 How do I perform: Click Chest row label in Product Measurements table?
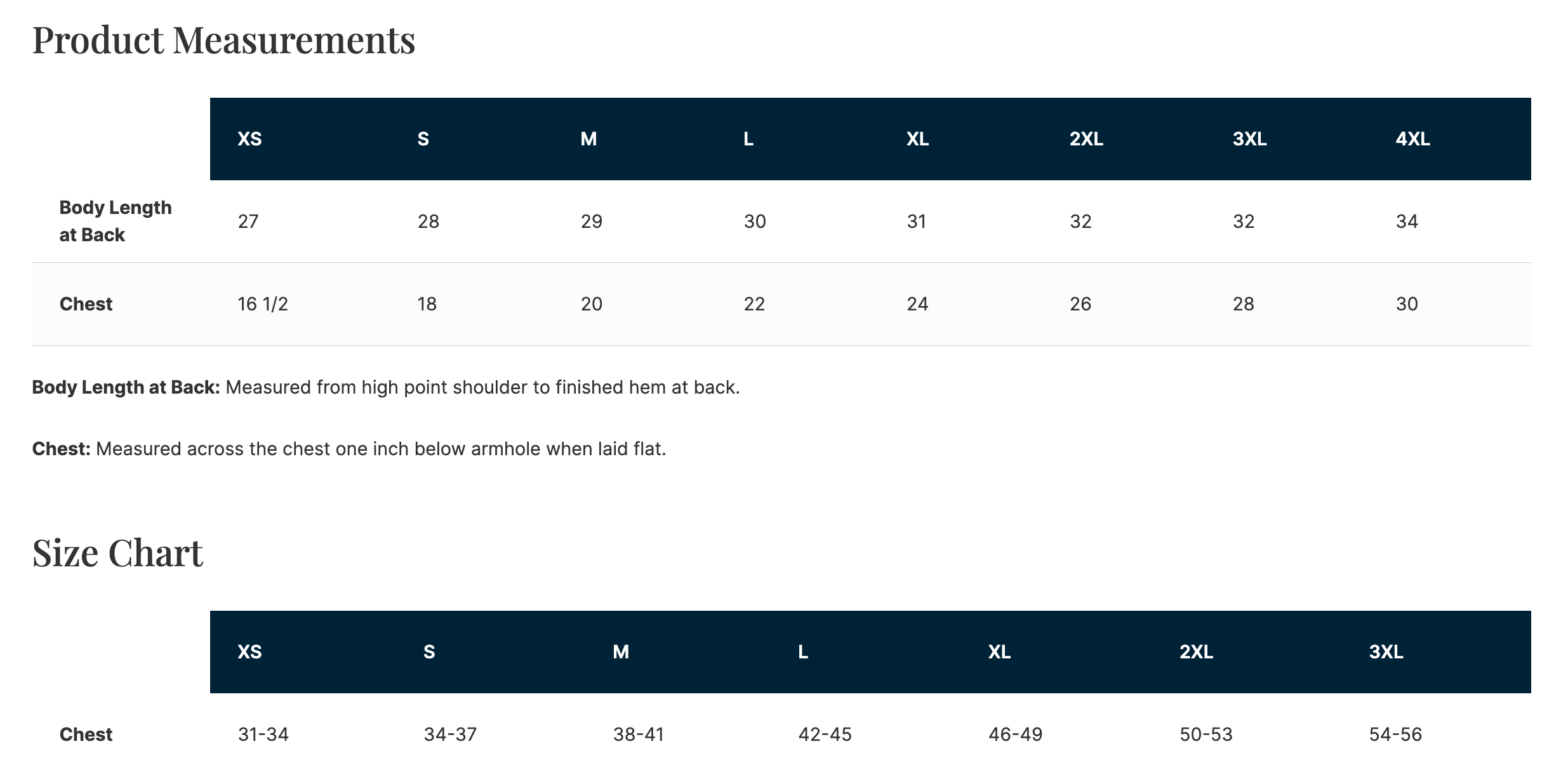[86, 304]
